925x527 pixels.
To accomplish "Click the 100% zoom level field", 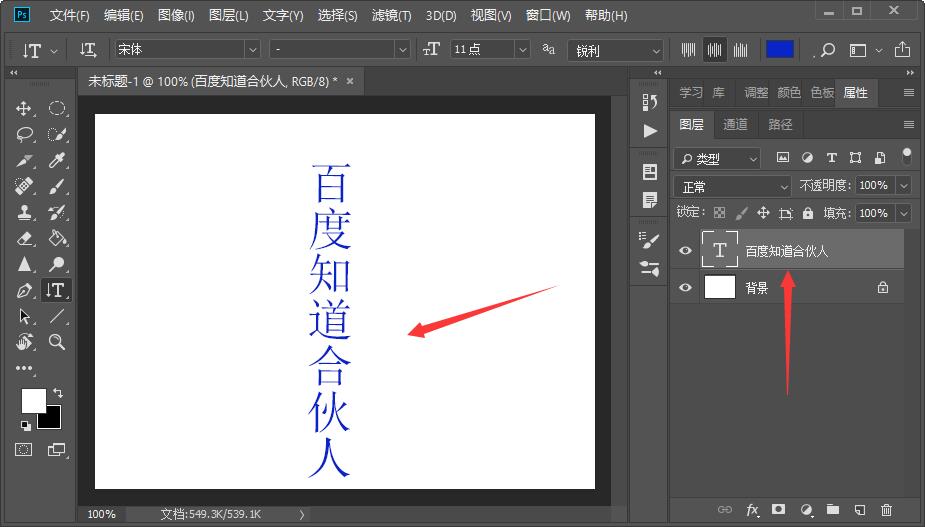I will click(101, 514).
